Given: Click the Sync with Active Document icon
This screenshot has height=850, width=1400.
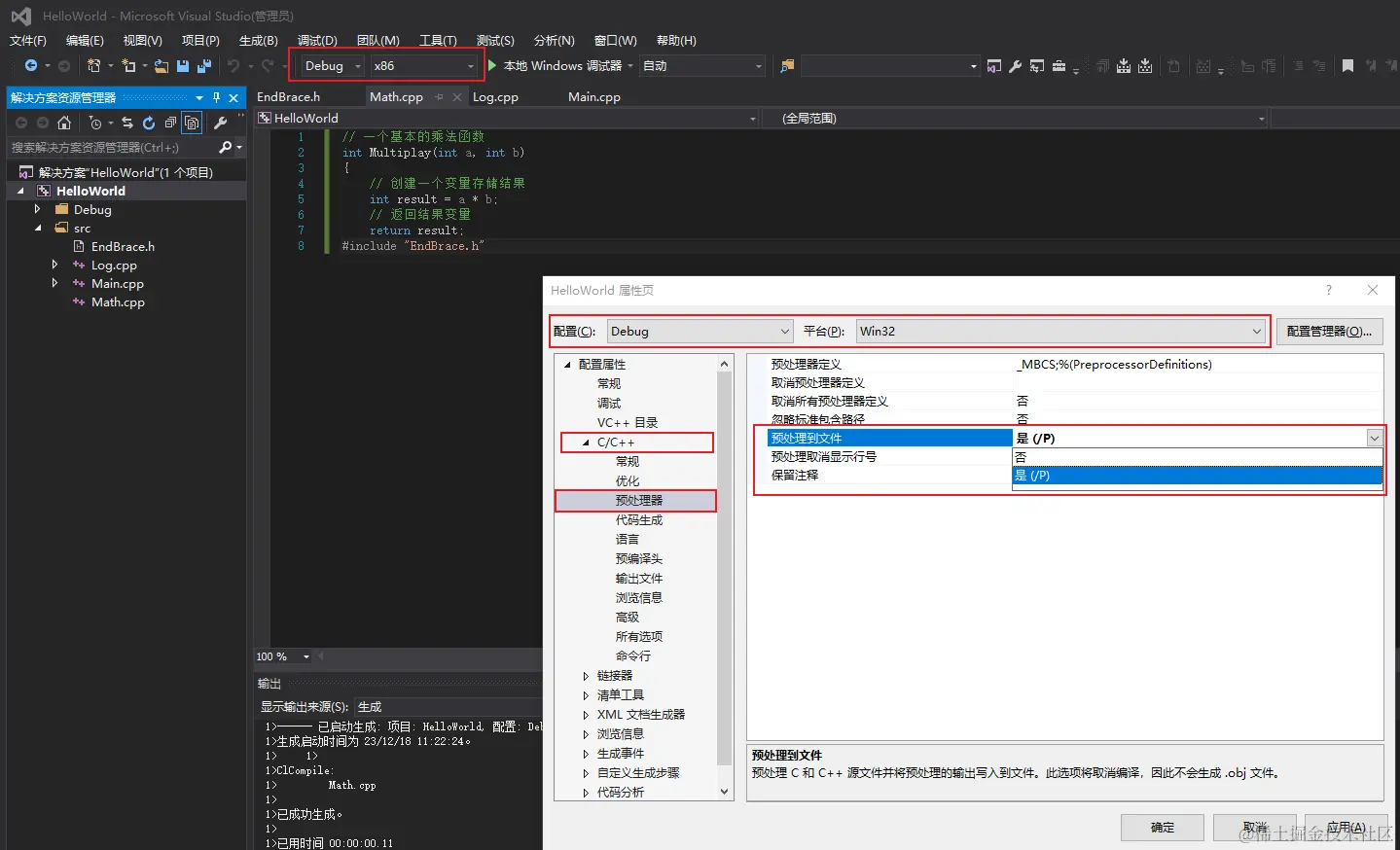Looking at the screenshot, I should 127,123.
